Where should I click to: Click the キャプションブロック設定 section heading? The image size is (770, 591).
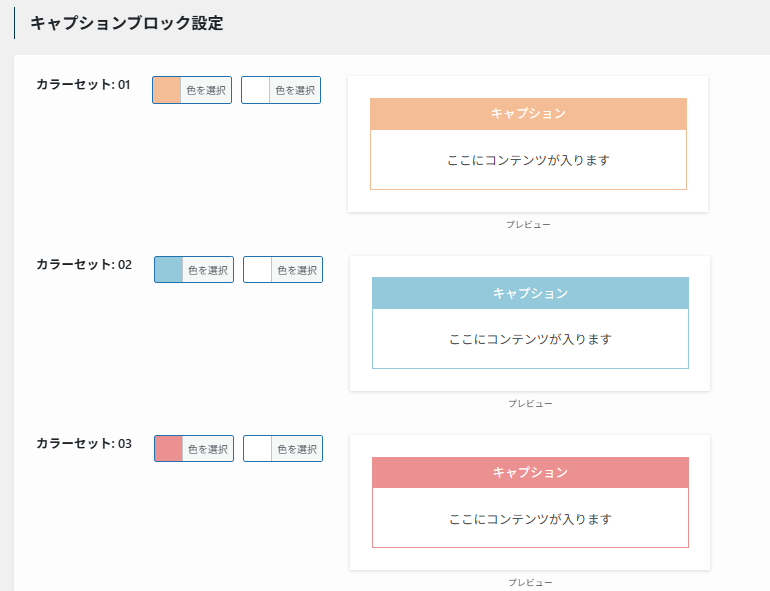(126, 24)
